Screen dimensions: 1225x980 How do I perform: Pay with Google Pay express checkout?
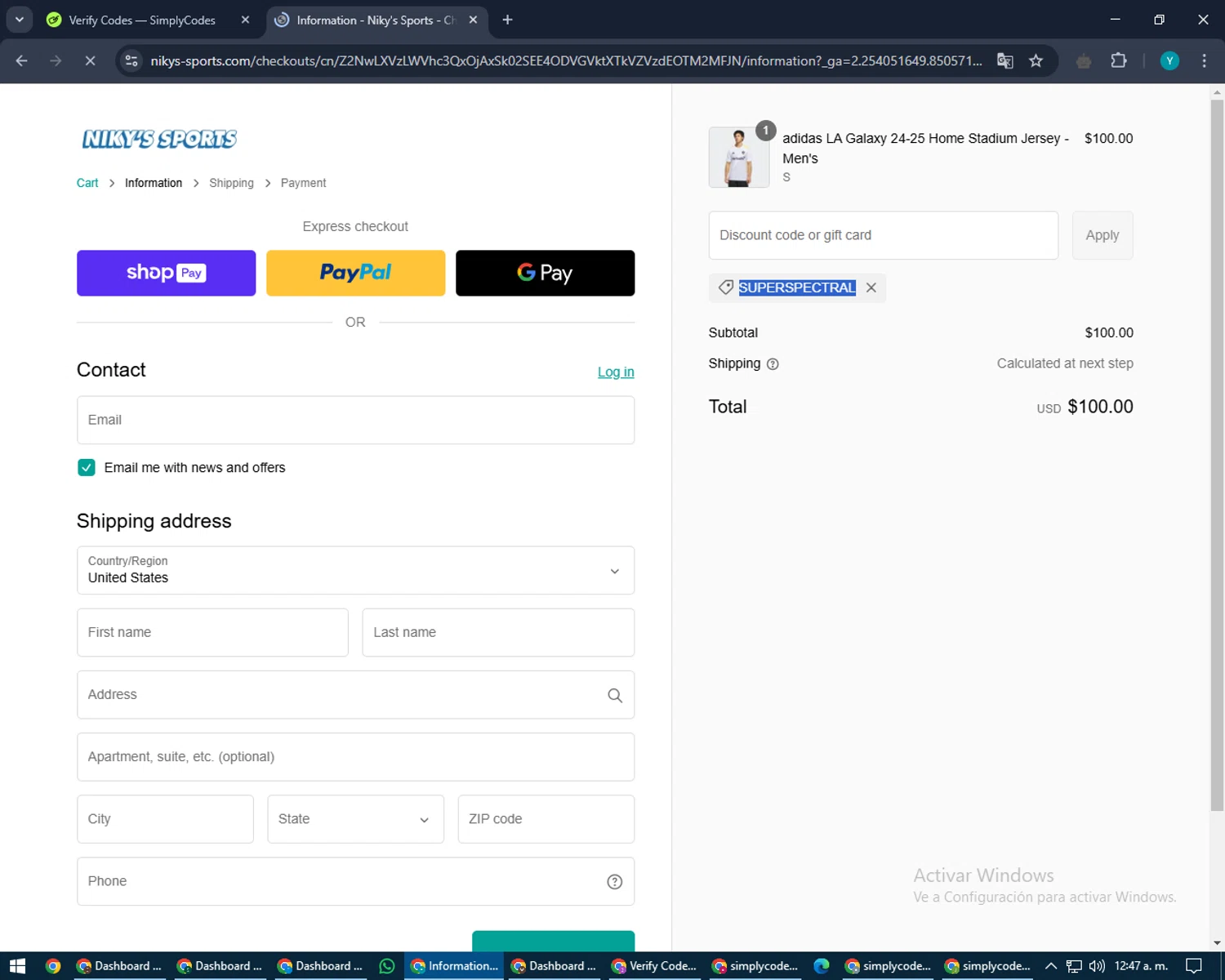545,273
